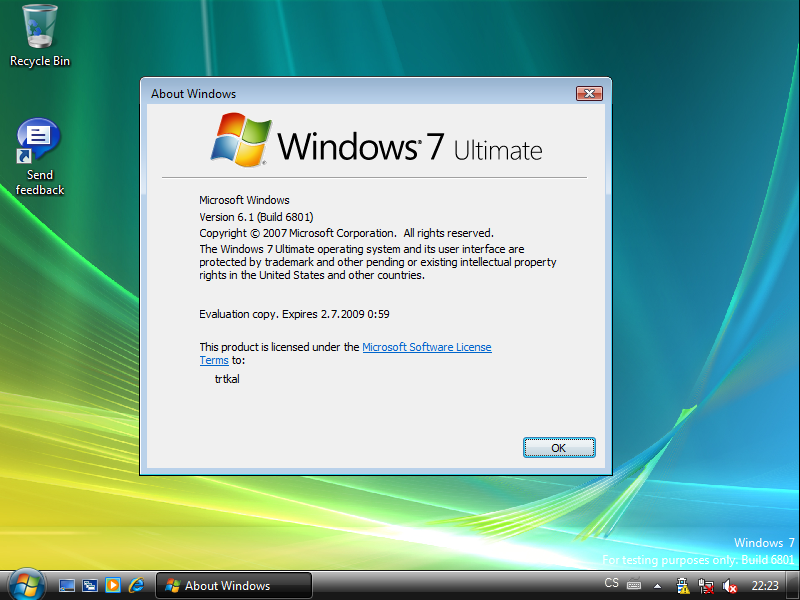Select the Send feedback shortcut icon
800x600 pixels.
(39, 156)
